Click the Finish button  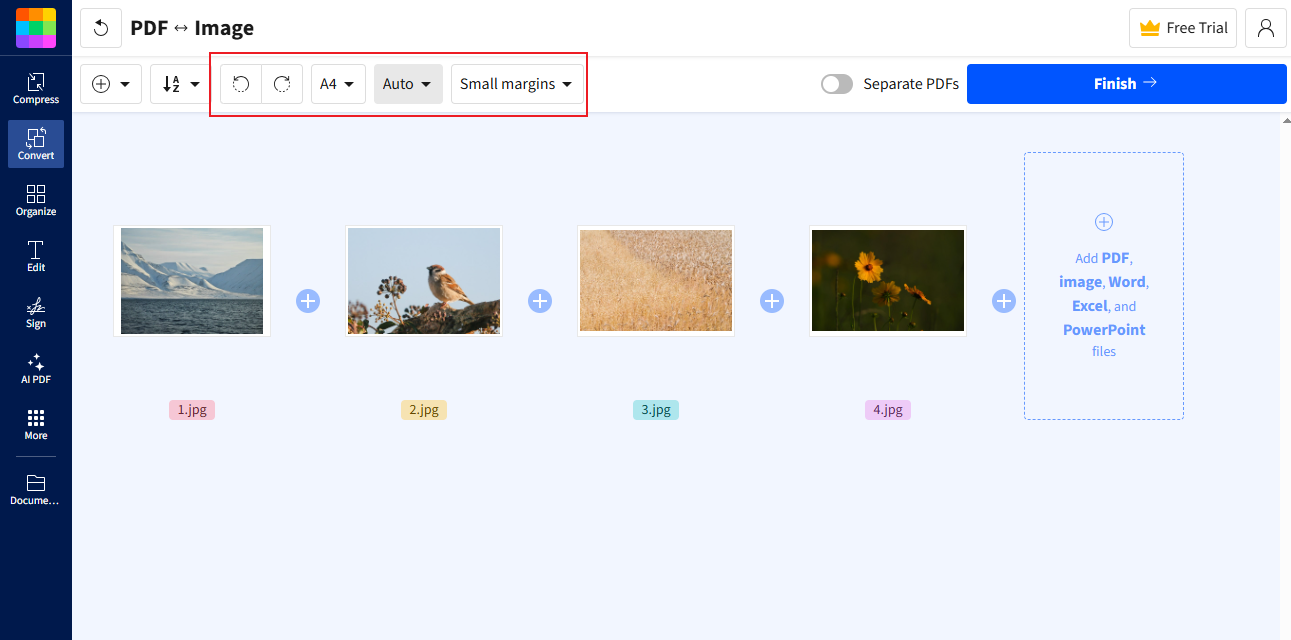tap(1126, 83)
